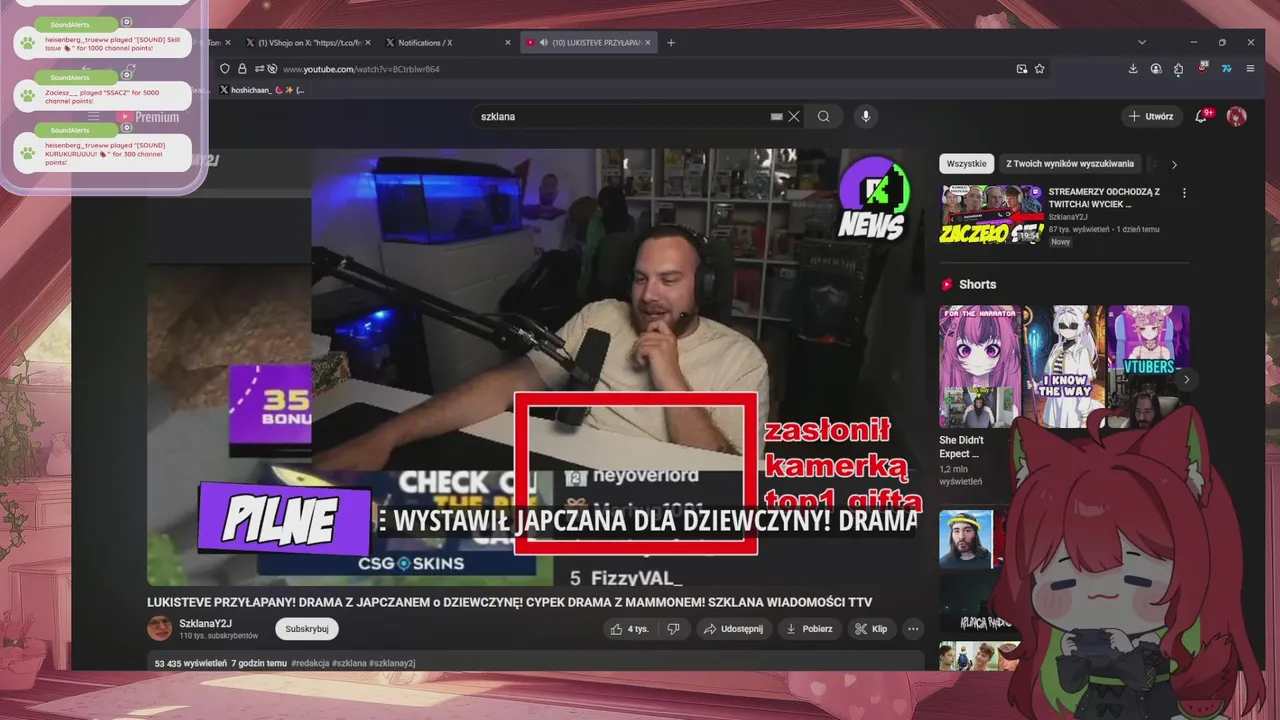The height and width of the screenshot is (720, 1280).
Task: Start voice search with the microphone icon
Action: [x=866, y=116]
